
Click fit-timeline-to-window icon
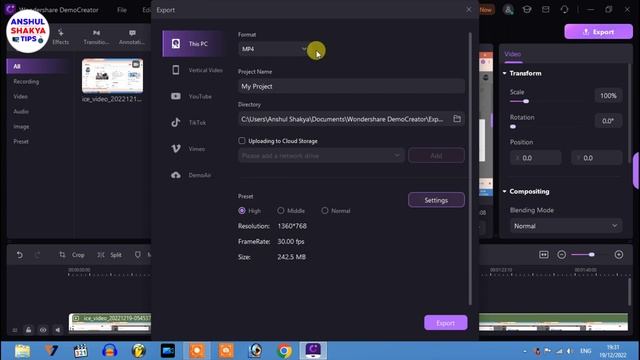(544, 255)
